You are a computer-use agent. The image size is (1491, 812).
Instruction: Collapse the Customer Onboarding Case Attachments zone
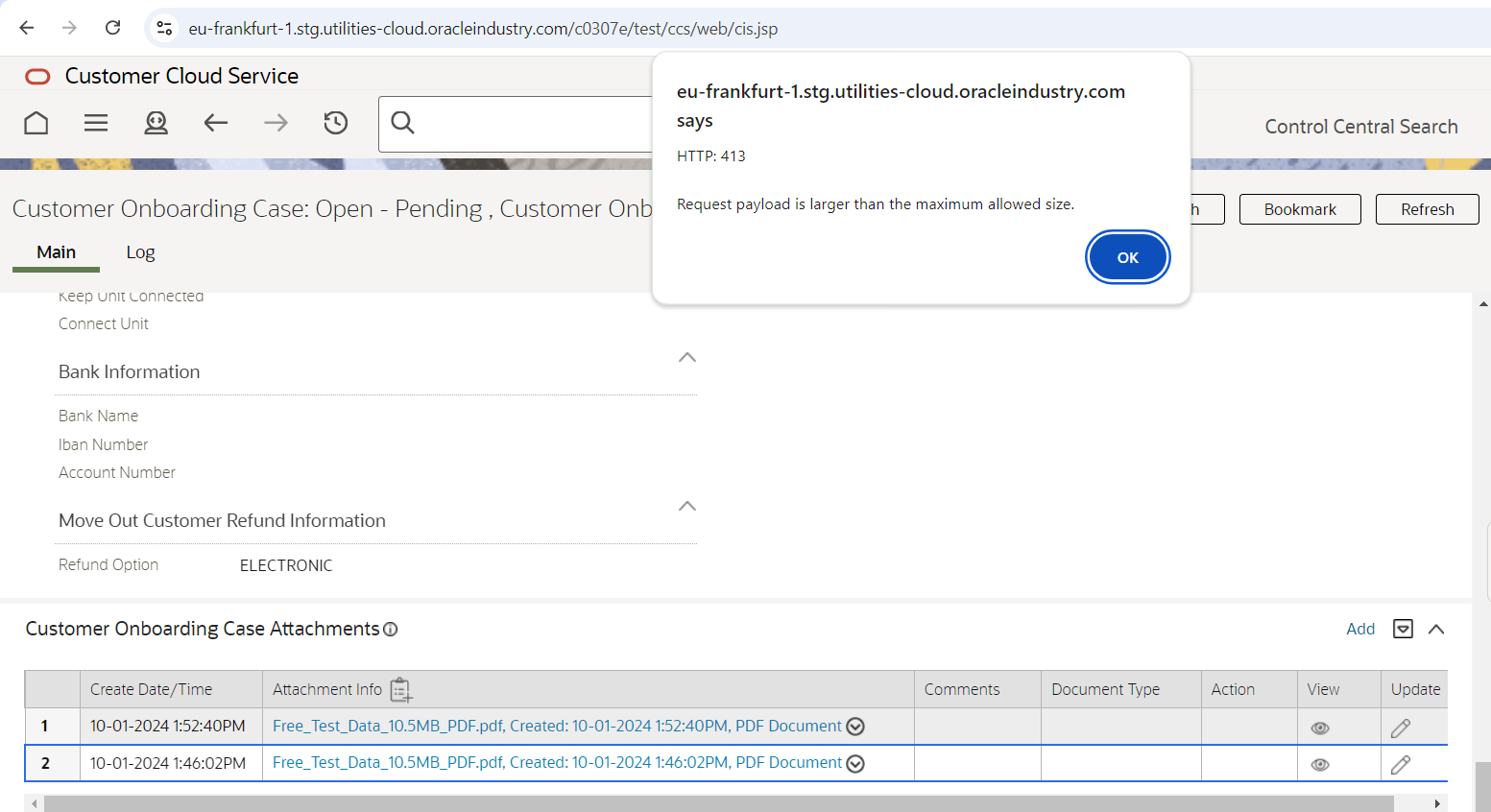(x=1436, y=630)
